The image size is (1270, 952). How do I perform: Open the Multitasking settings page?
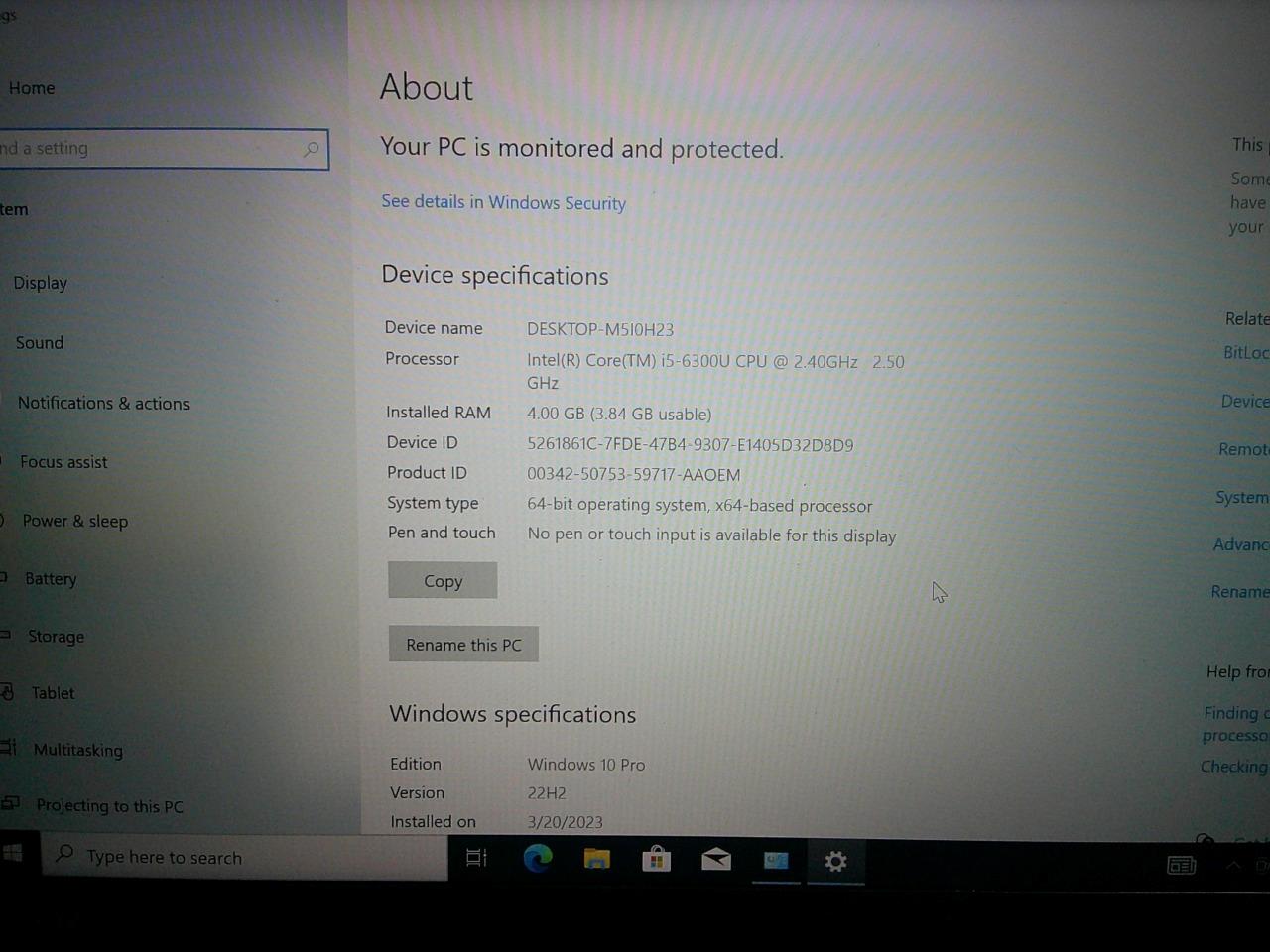click(77, 750)
